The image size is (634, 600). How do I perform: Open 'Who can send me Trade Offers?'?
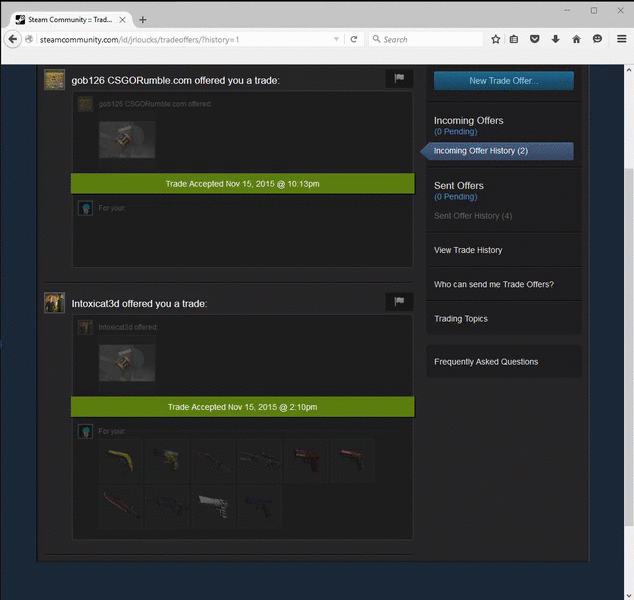pos(494,284)
